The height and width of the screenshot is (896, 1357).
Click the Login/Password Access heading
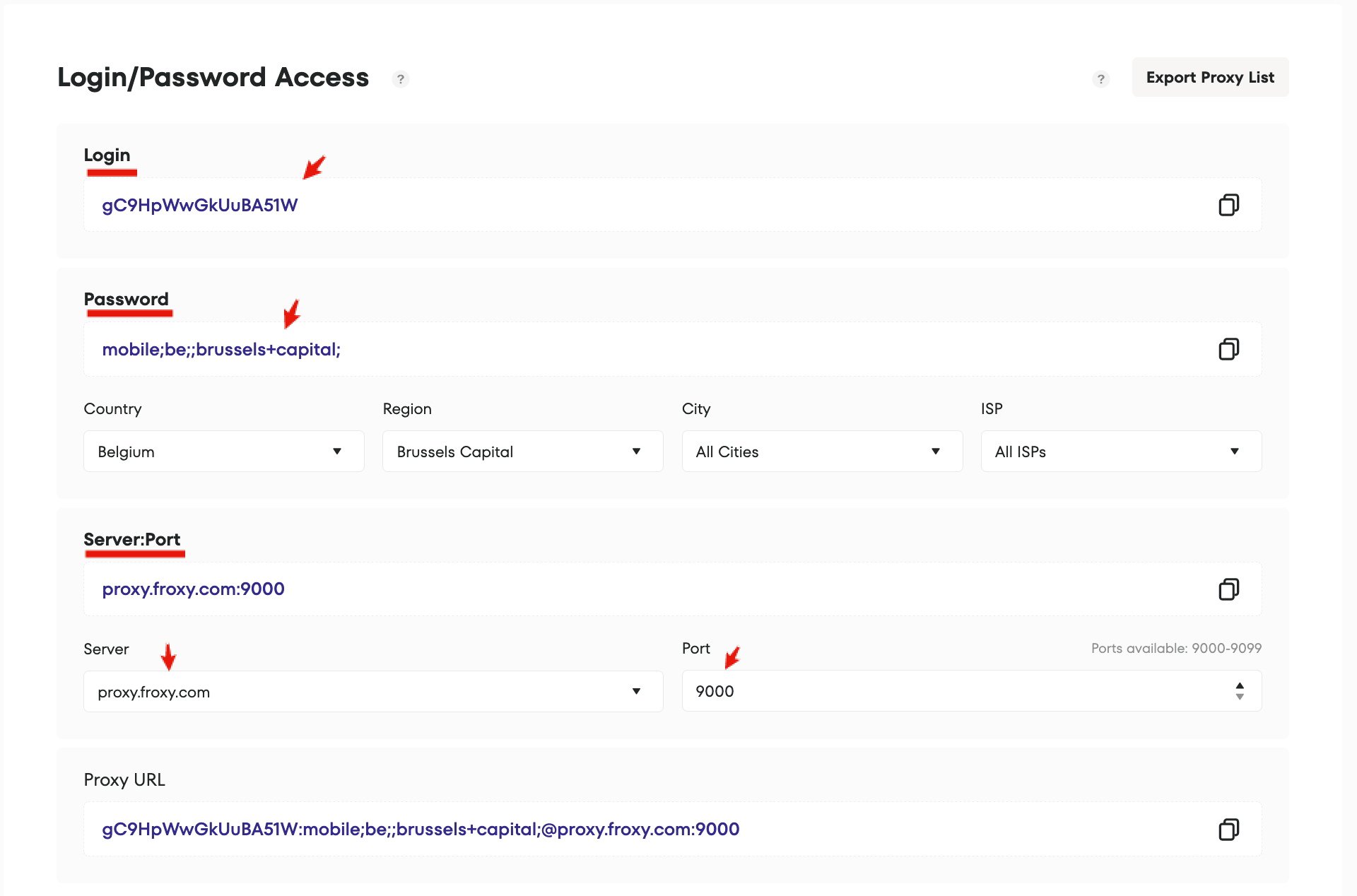(213, 77)
